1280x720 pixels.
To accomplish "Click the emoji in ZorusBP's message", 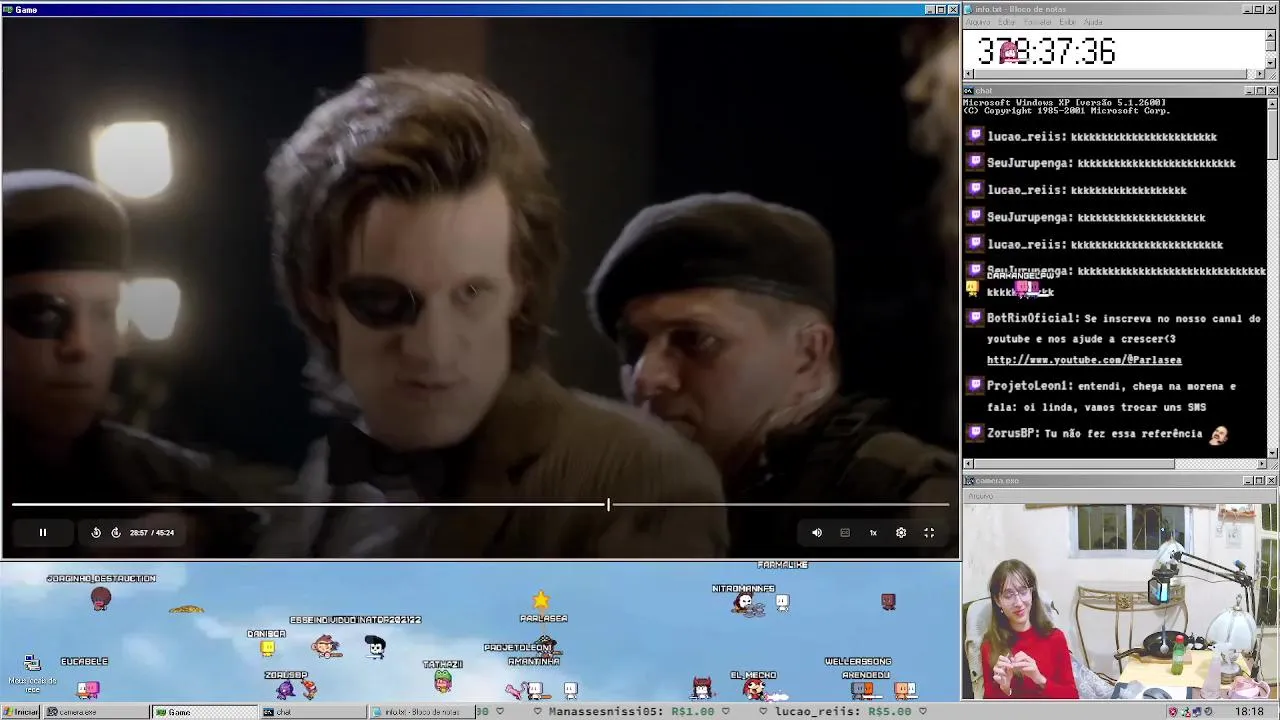I will pyautogui.click(x=1218, y=434).
